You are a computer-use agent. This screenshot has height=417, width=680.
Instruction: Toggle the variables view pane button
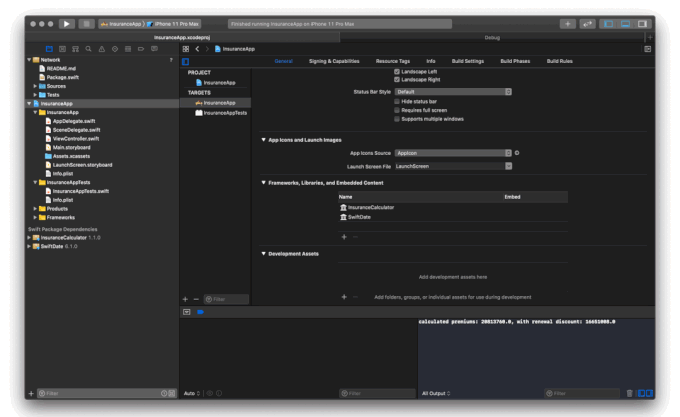[641, 393]
